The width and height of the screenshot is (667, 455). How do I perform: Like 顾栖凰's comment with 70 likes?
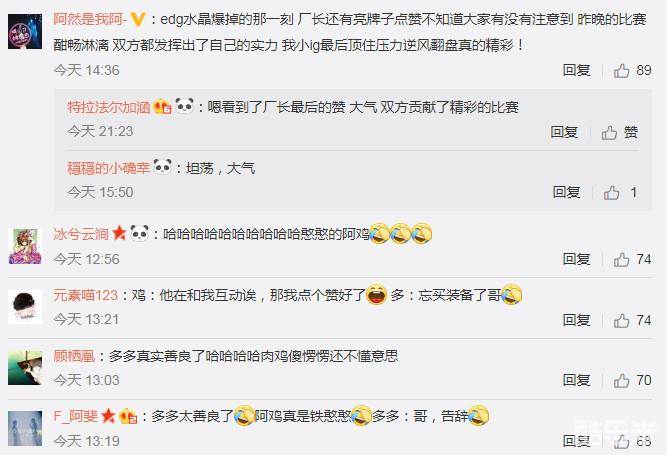[632, 380]
